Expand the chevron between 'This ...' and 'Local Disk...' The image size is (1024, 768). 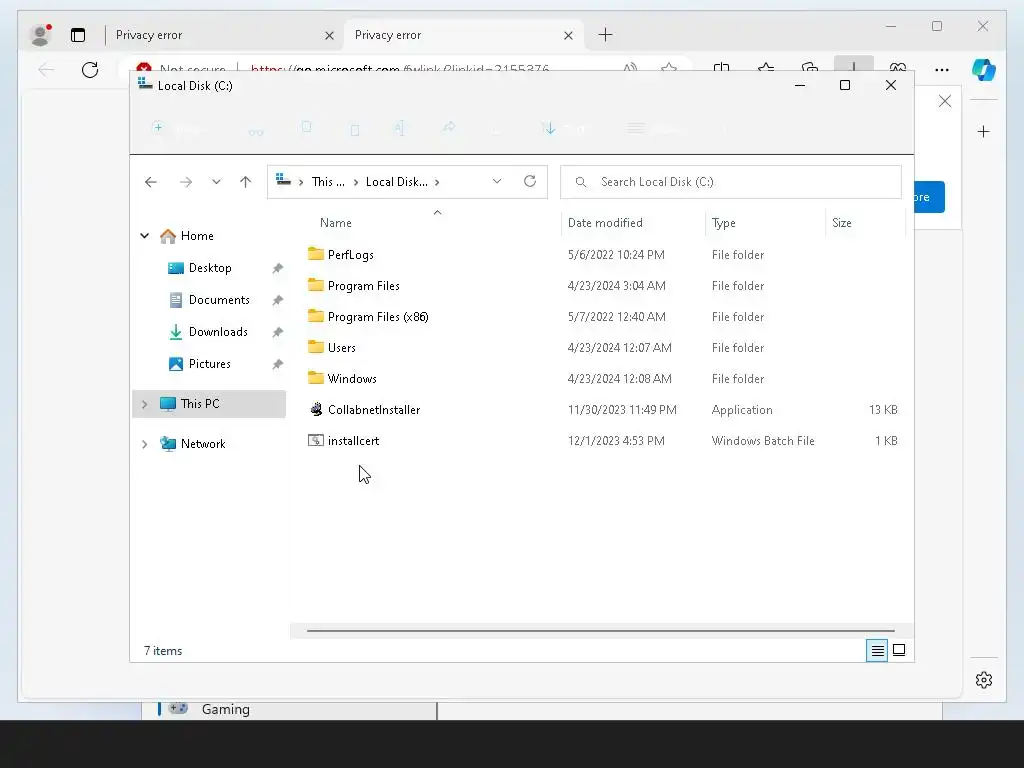[x=356, y=182]
